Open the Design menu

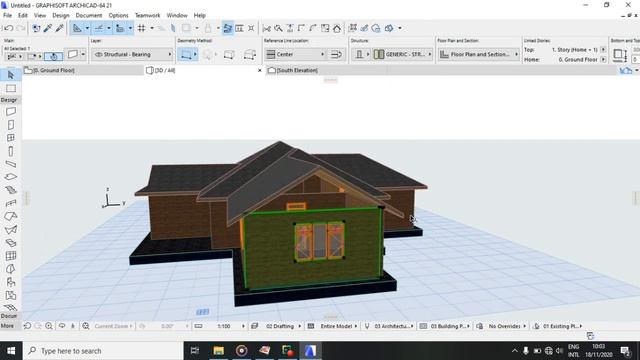(x=60, y=16)
